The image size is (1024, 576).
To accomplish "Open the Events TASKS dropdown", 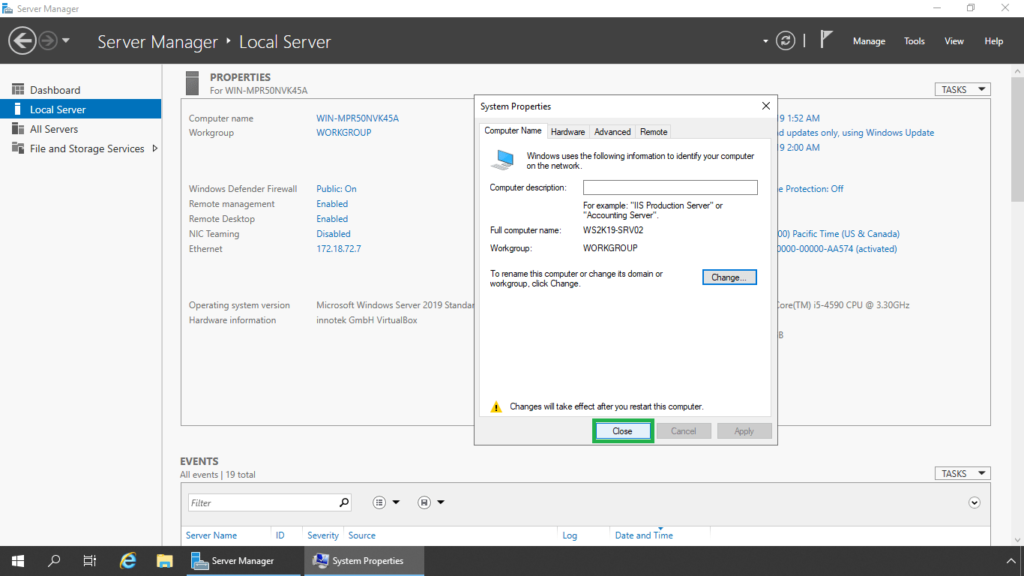I will 963,473.
